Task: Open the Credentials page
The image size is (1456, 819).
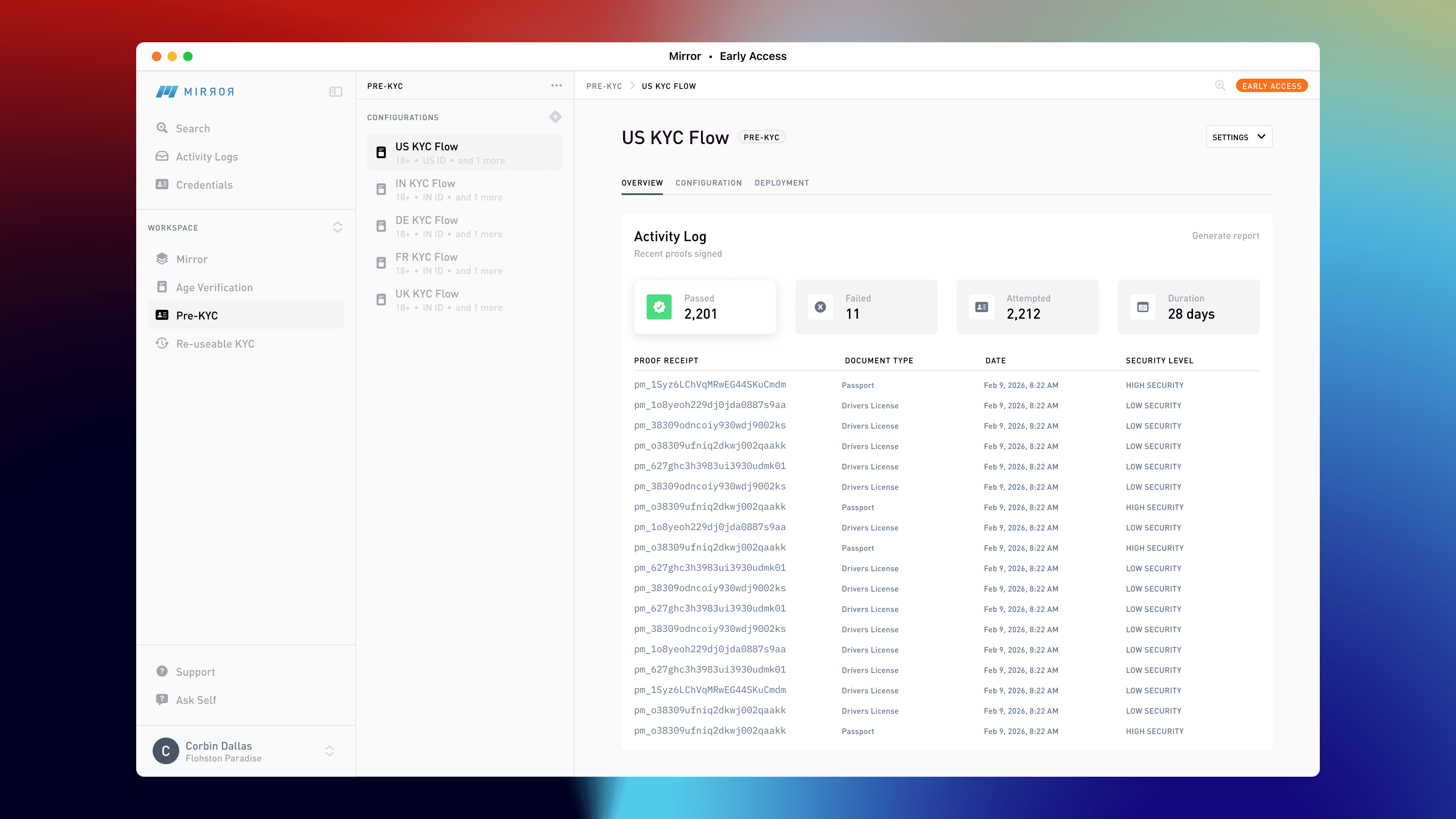Action: tap(204, 185)
